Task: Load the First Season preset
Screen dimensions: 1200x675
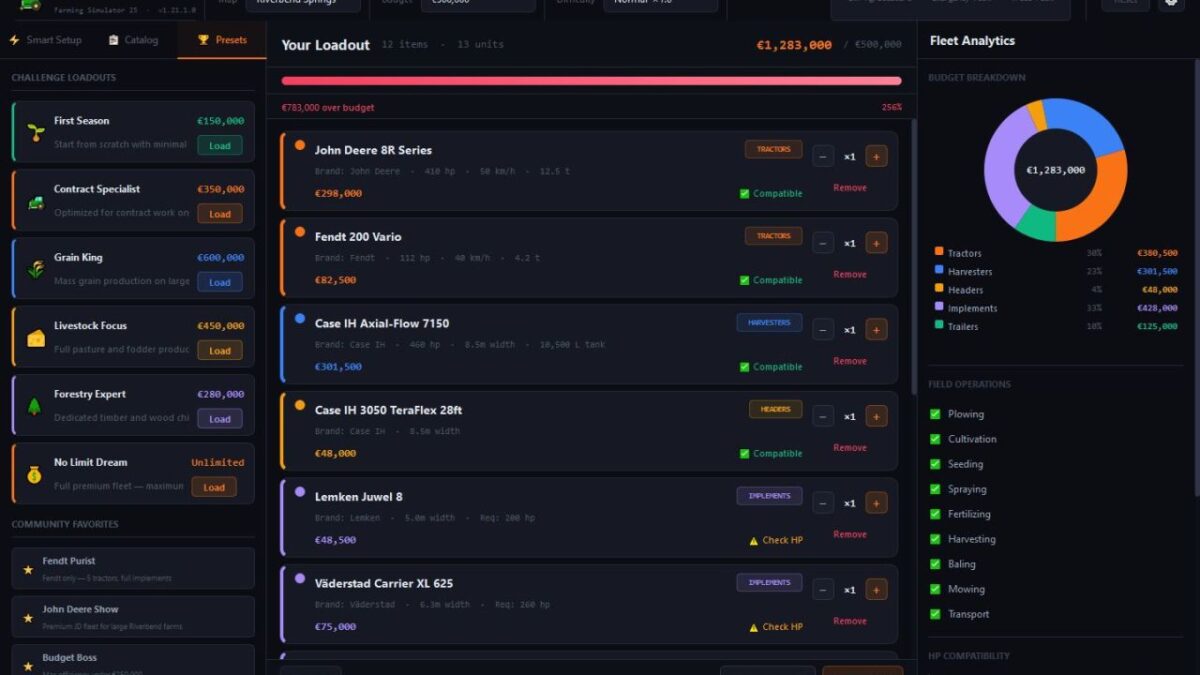Action: (220, 145)
